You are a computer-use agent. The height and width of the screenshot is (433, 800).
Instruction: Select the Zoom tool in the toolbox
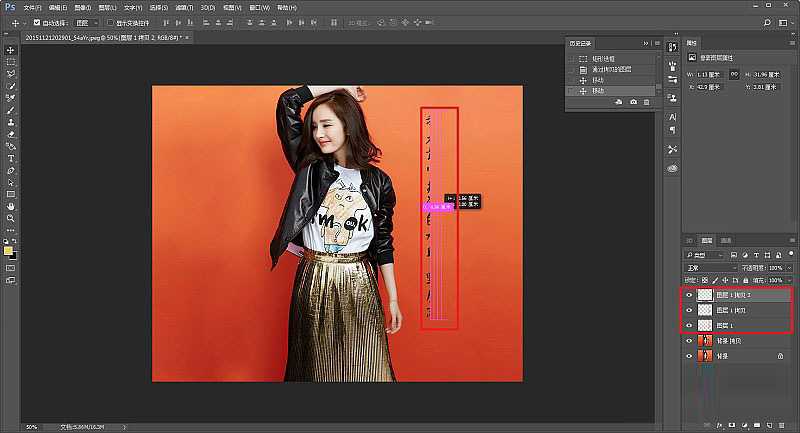tap(10, 217)
